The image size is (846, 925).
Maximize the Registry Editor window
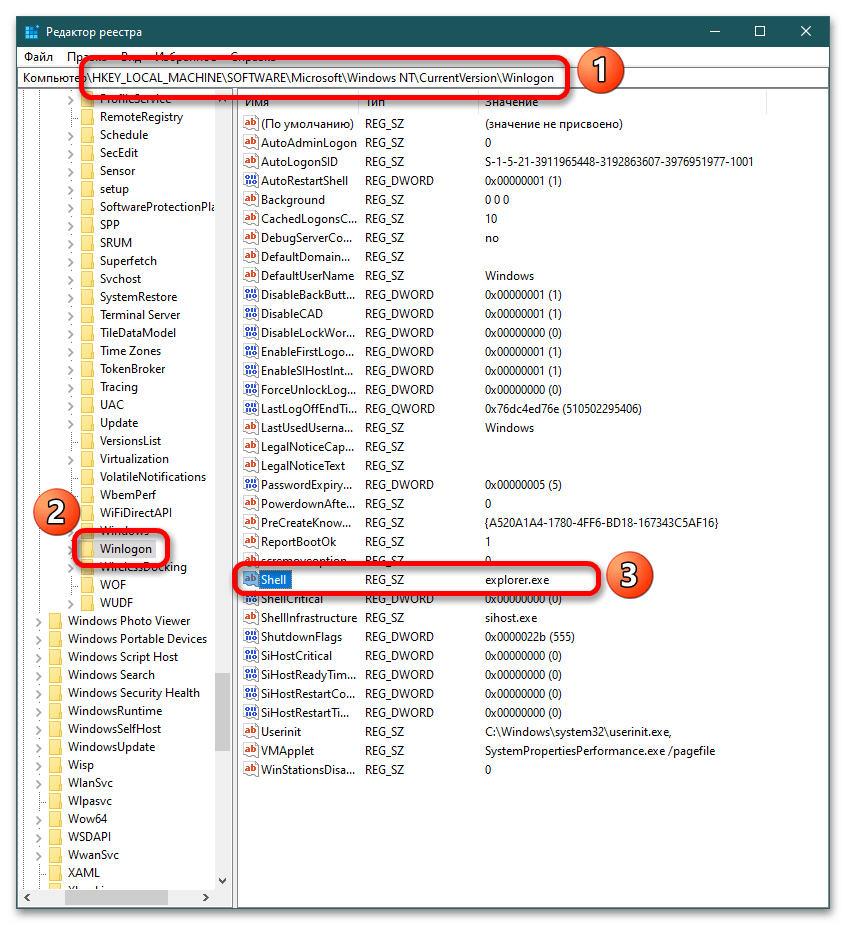click(x=760, y=31)
